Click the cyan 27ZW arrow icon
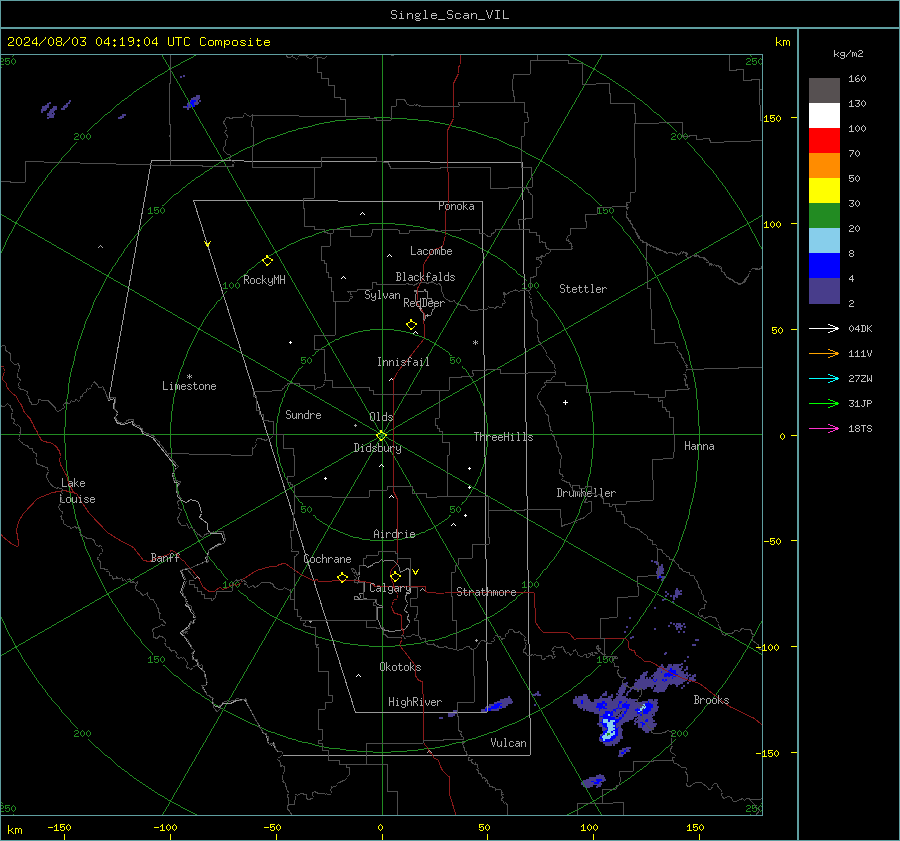This screenshot has width=900, height=841. click(x=824, y=379)
